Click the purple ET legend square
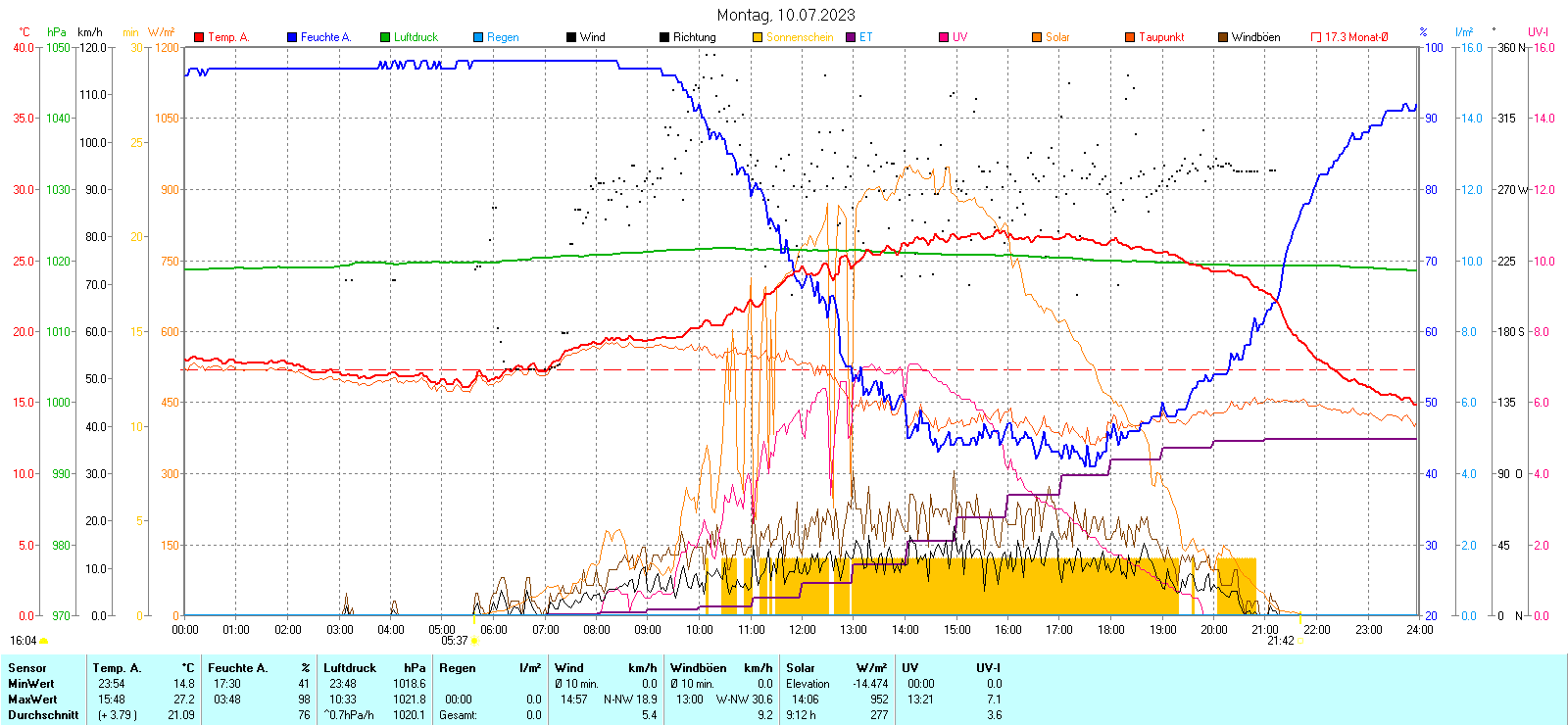 (x=851, y=37)
